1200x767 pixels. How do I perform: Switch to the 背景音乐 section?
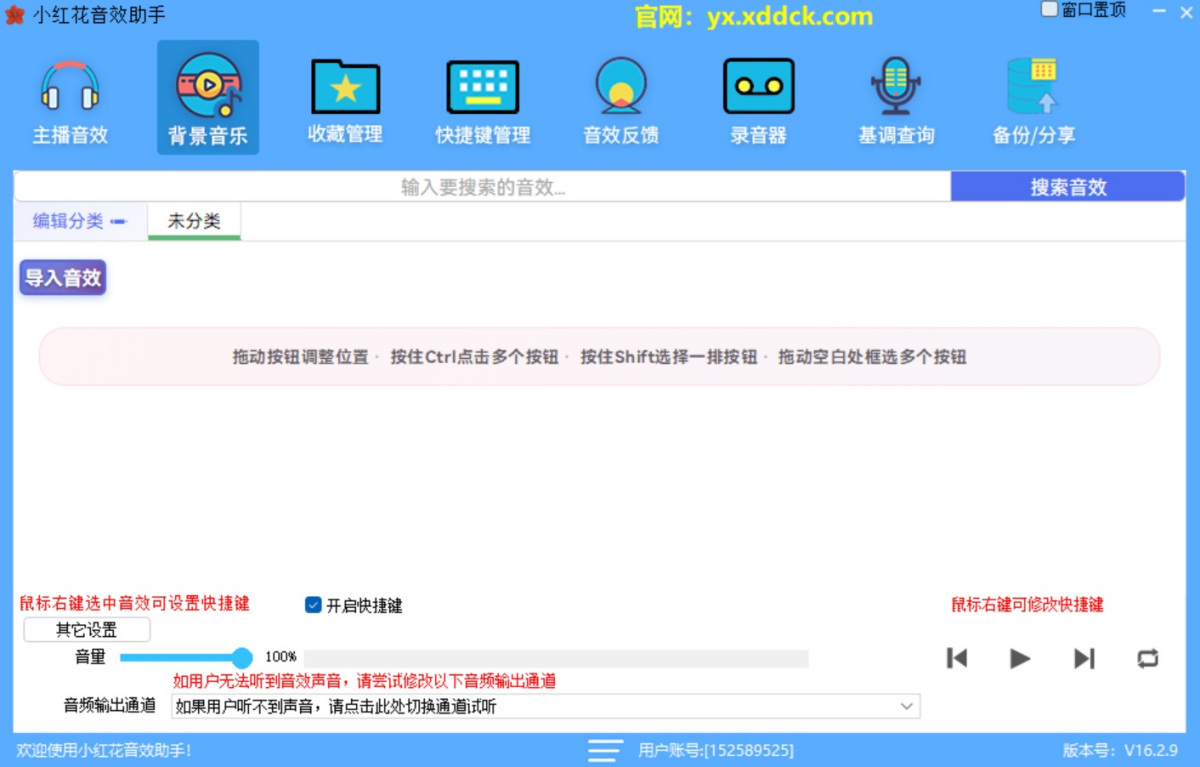[x=207, y=97]
